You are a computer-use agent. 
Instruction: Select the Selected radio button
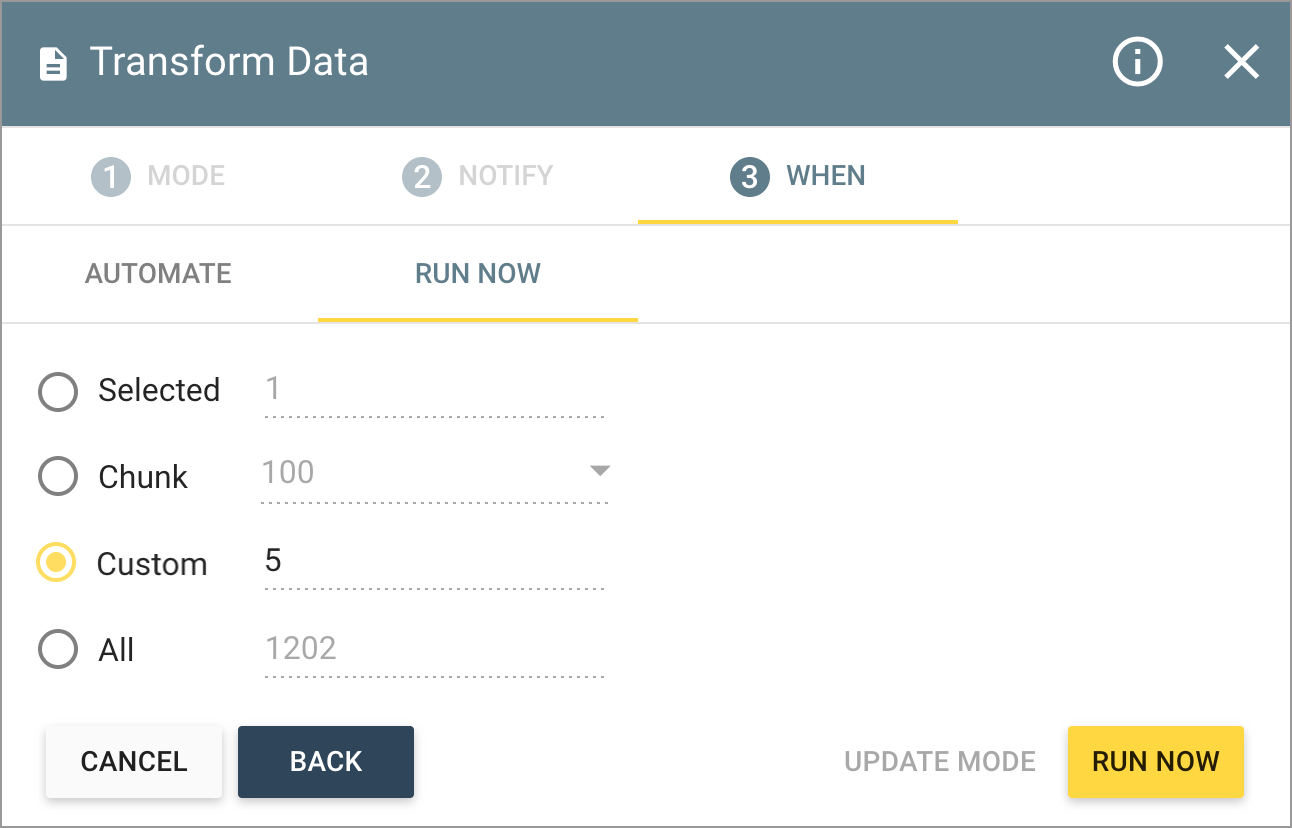pyautogui.click(x=57, y=391)
